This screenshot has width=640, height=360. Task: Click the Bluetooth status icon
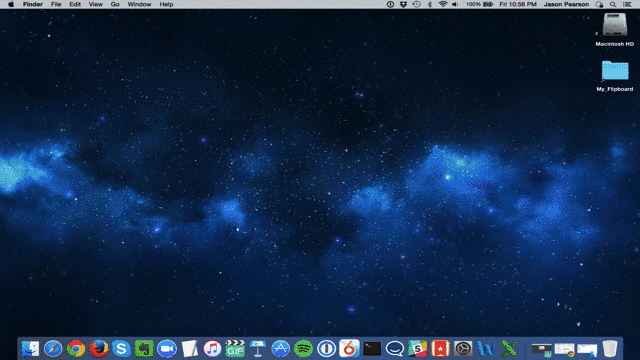[430, 4]
